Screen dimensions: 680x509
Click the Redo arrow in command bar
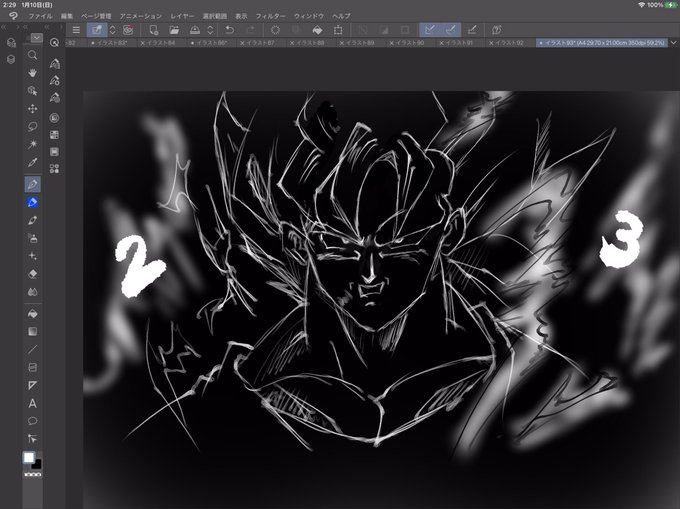point(251,29)
